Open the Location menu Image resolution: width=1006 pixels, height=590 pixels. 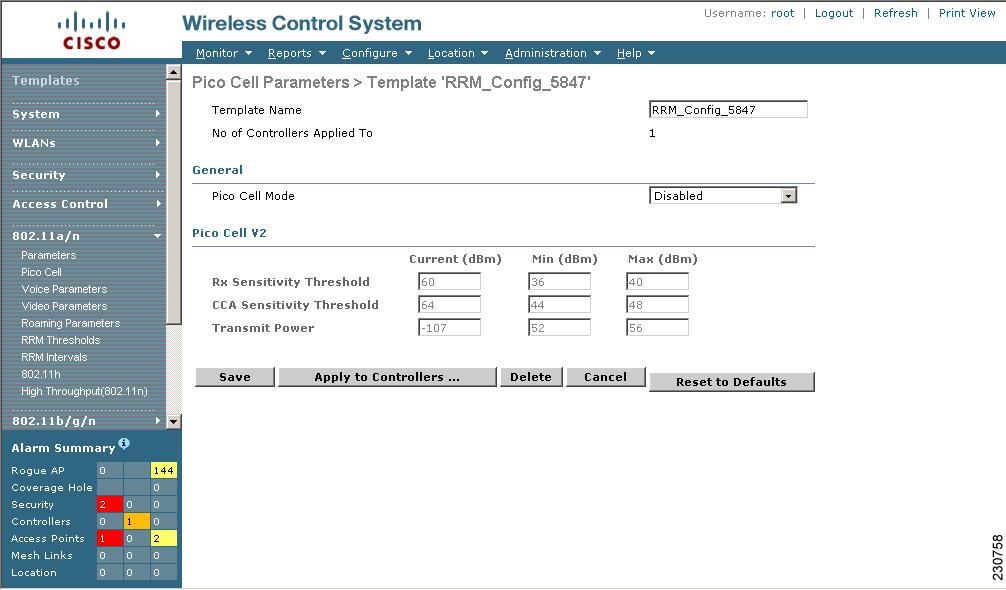[457, 53]
